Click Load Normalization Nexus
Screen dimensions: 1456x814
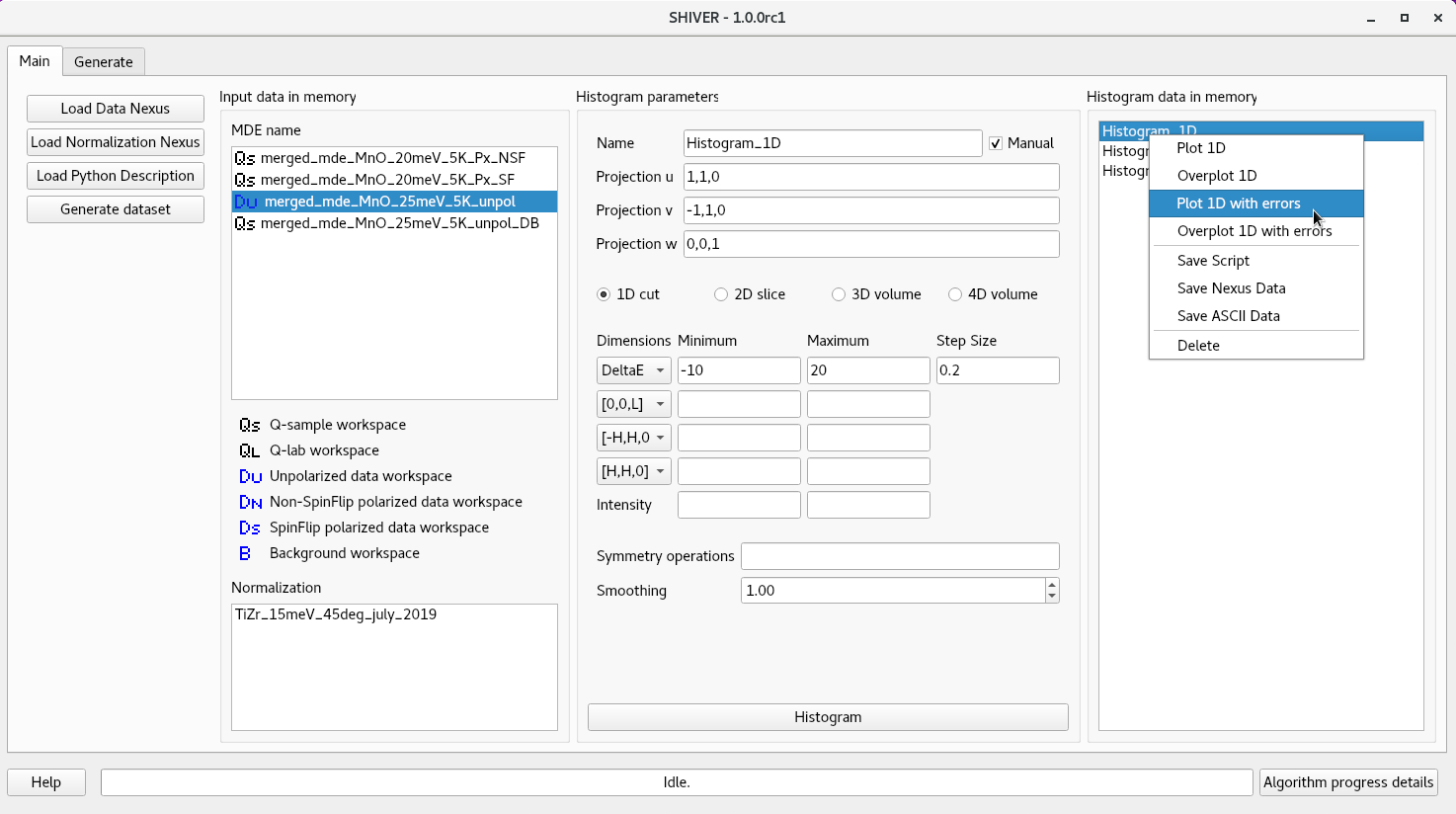[x=115, y=141]
